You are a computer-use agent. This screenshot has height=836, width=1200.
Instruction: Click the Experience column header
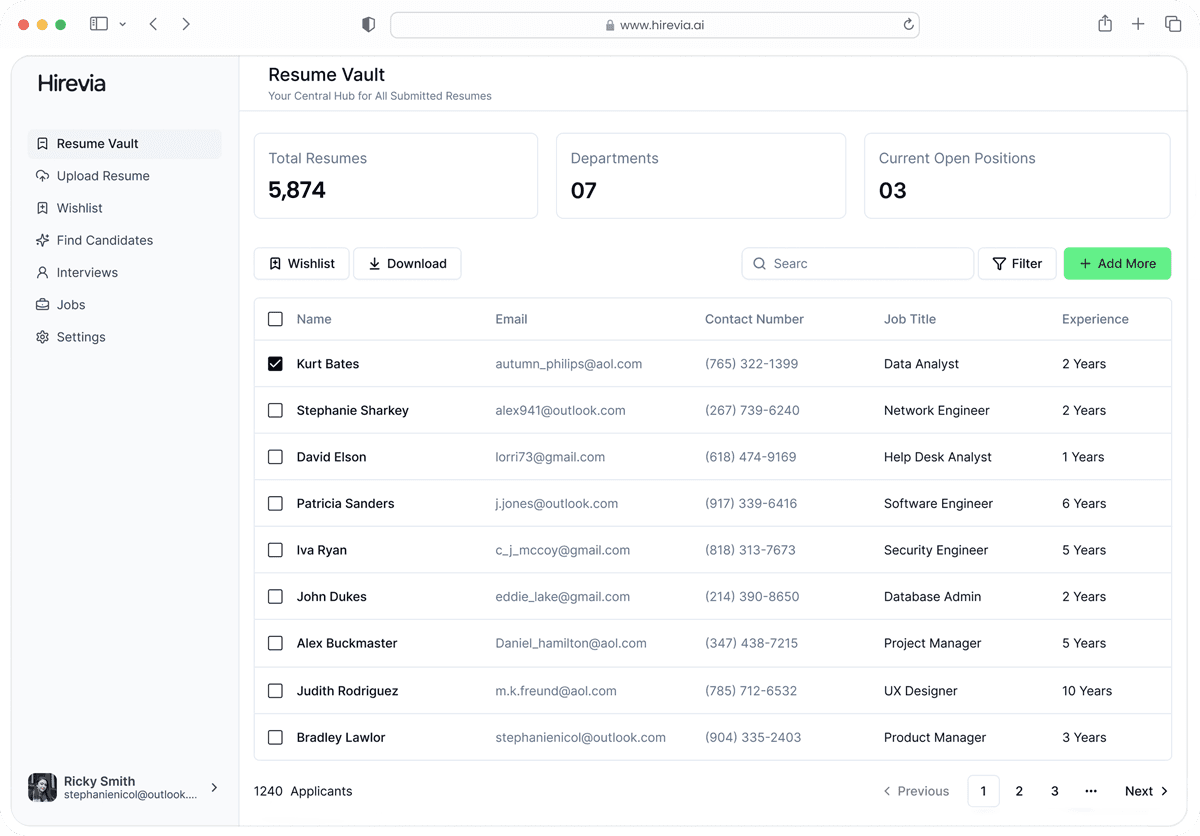point(1095,319)
